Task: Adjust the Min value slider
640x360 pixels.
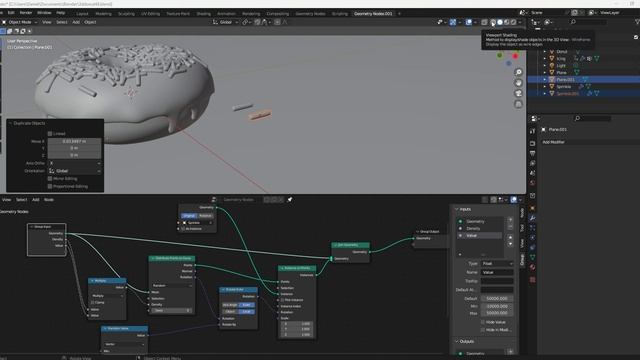Action: [x=497, y=306]
